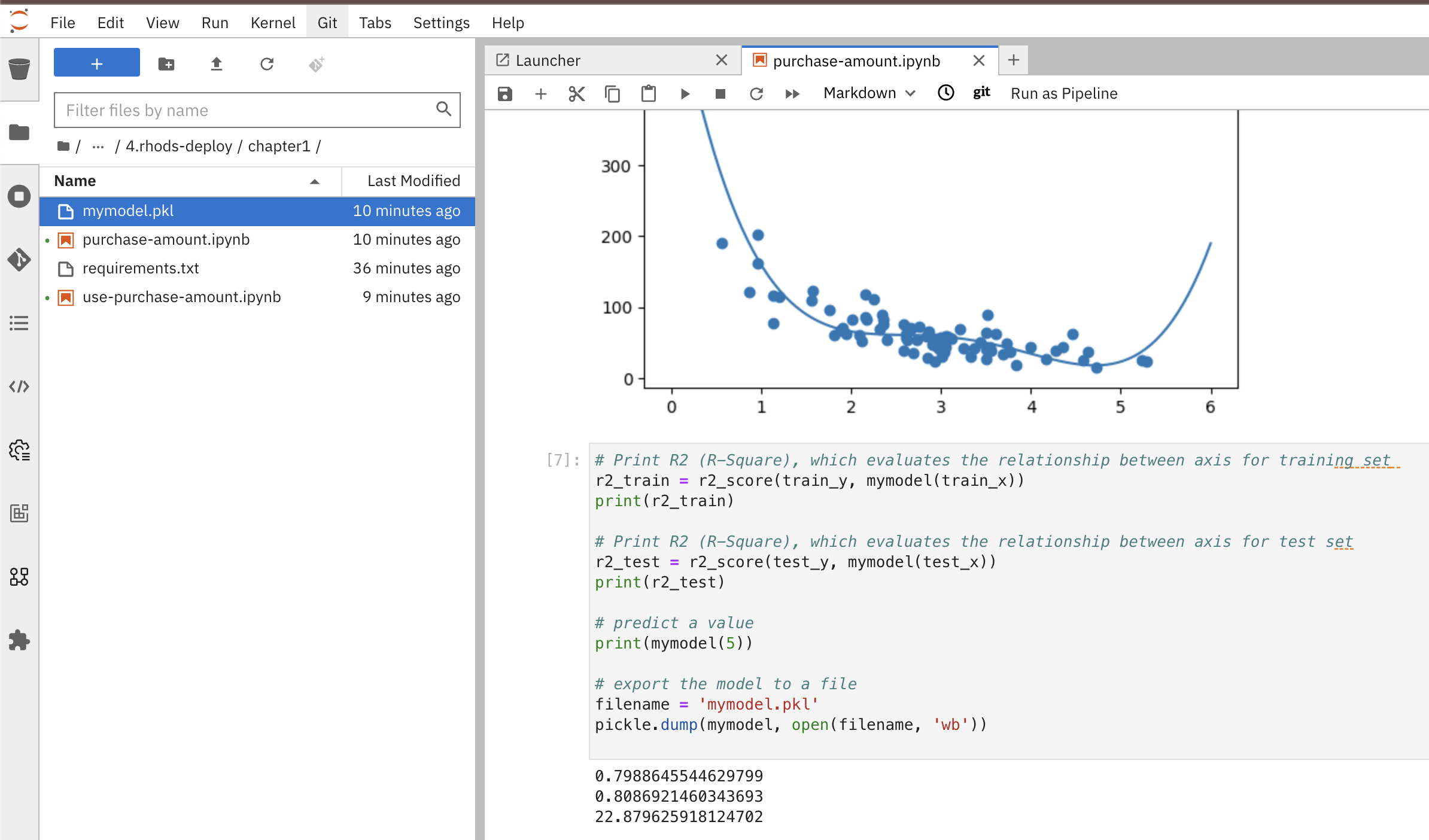
Task: Navigate to chapter1 in breadcrumb
Action: pos(279,147)
